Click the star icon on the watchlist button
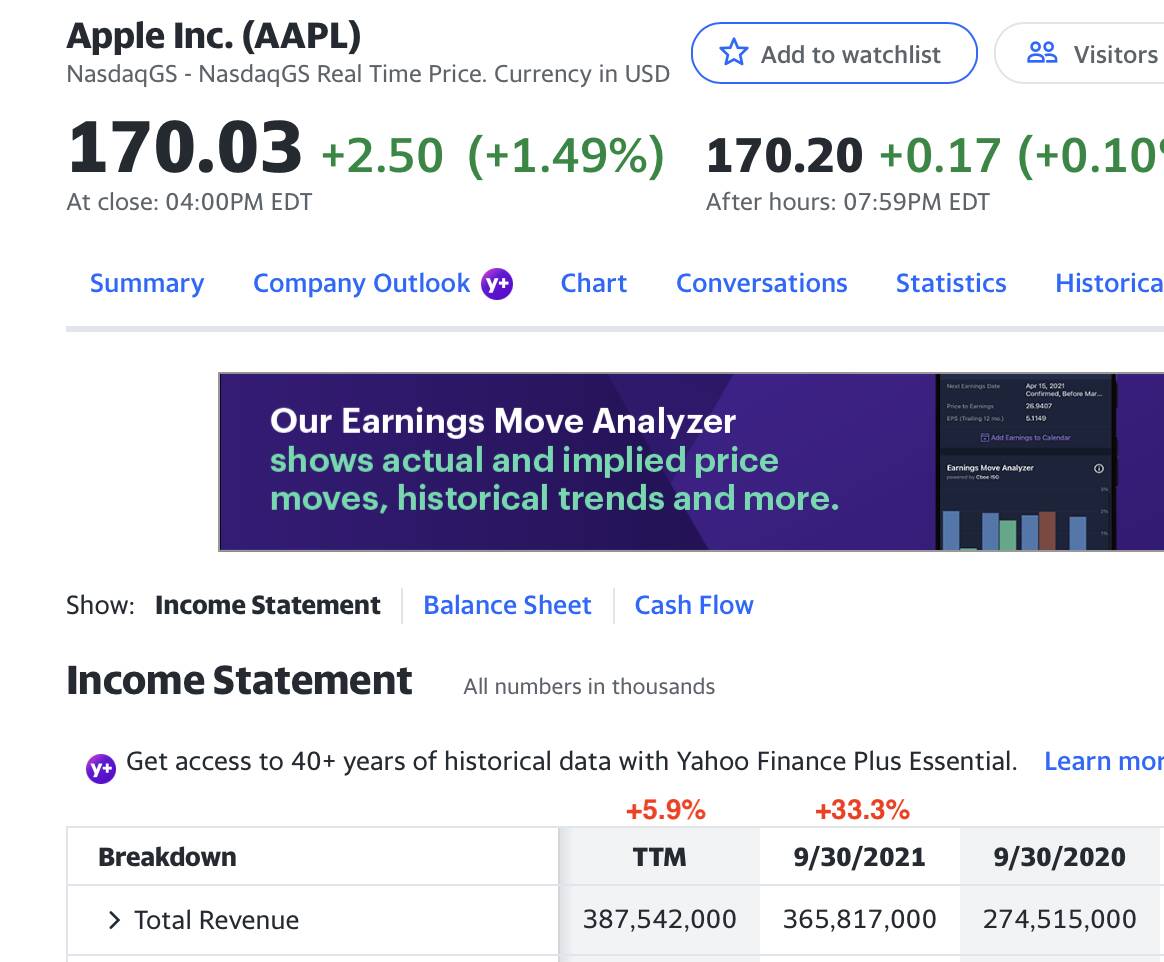 point(734,53)
